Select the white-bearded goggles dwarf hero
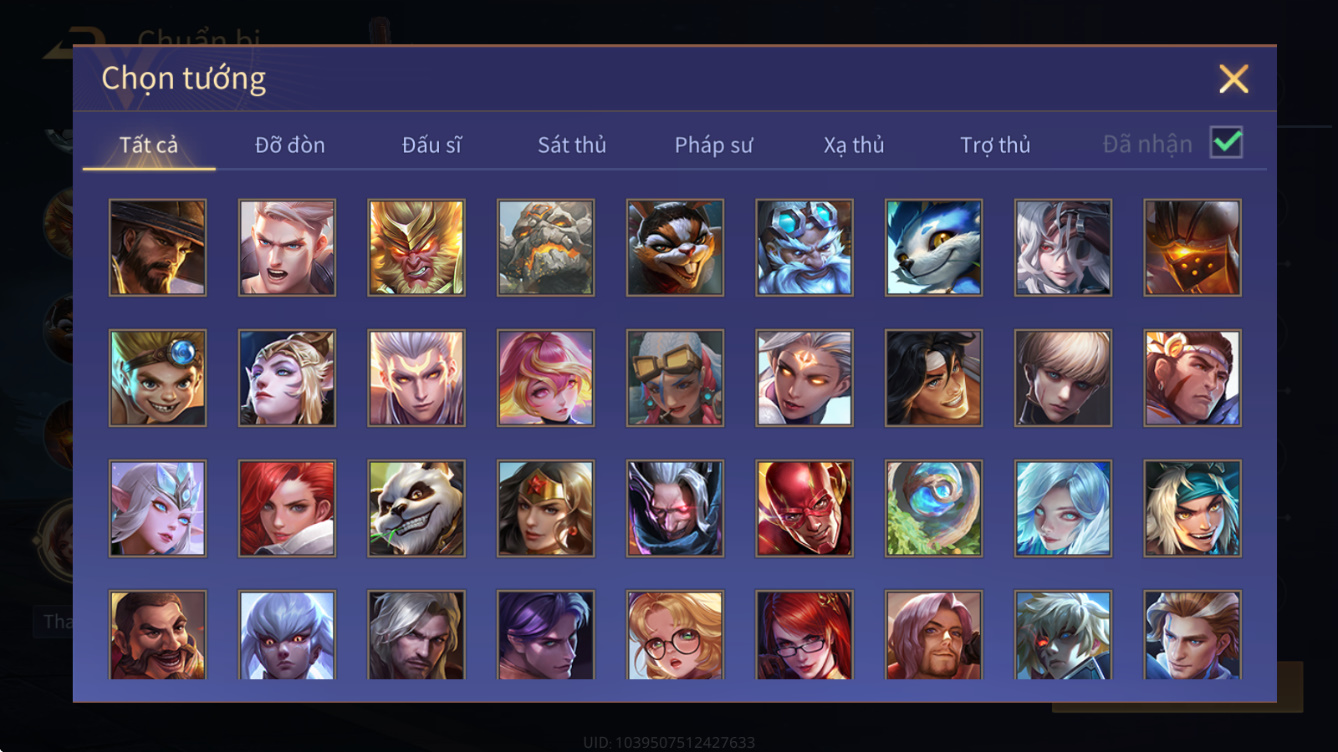The width and height of the screenshot is (1338, 752). (x=805, y=247)
